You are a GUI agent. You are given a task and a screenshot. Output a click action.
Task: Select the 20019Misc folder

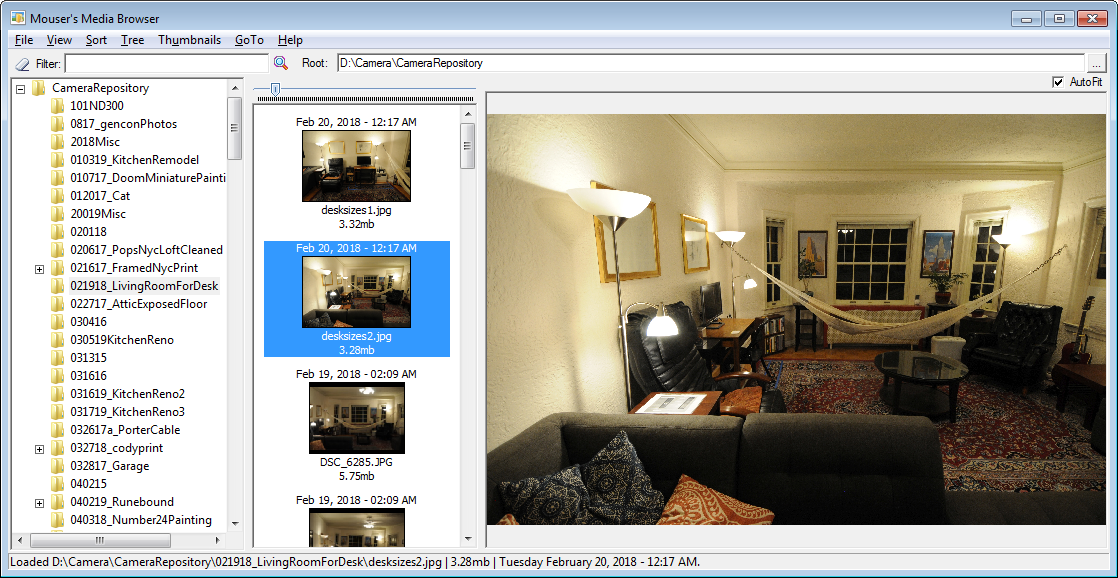[98, 214]
